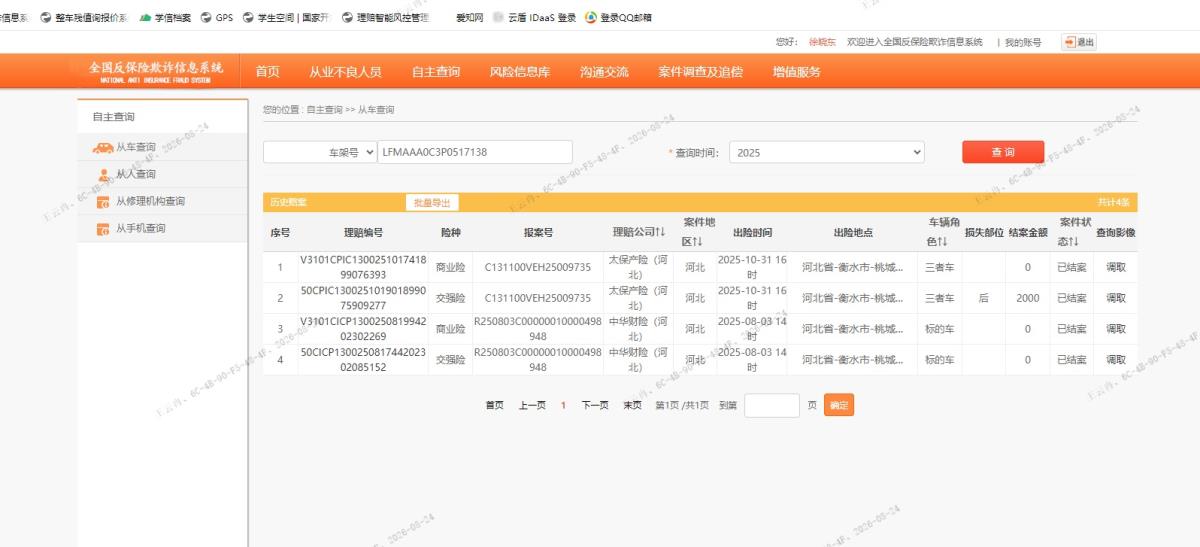Open the 整车残值询报价 bookmark
The height and width of the screenshot is (547, 1200).
pyautogui.click(x=86, y=17)
